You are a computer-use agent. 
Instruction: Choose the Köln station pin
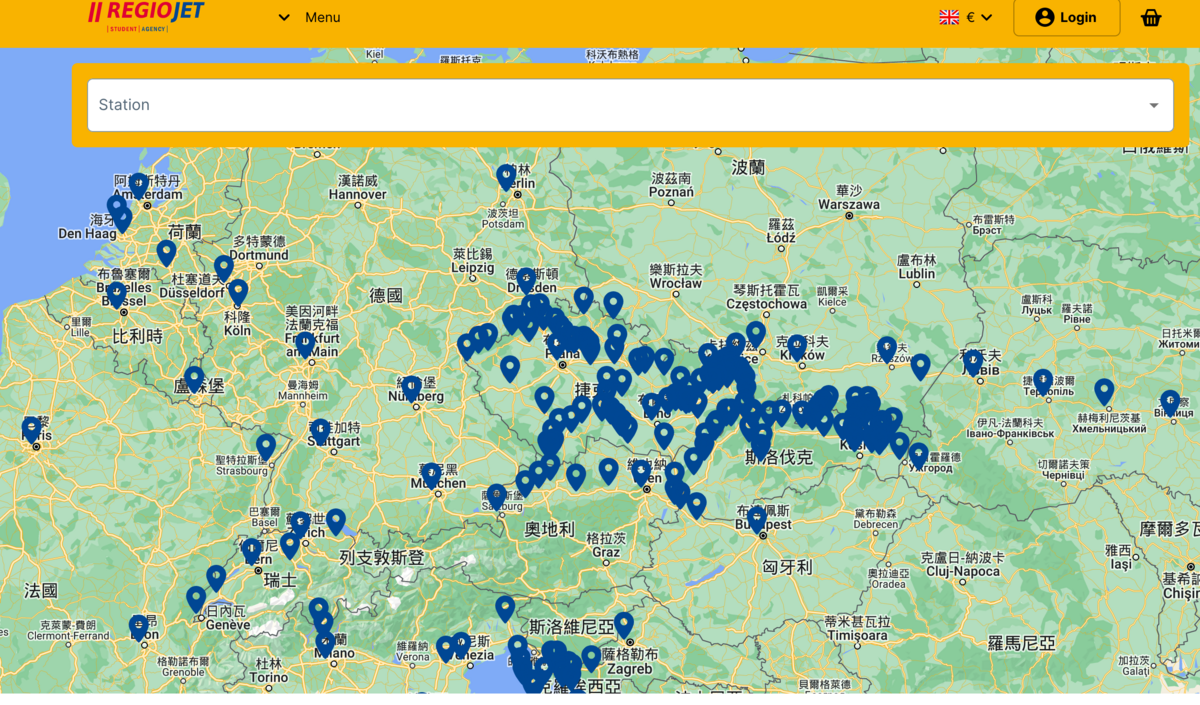tap(238, 292)
